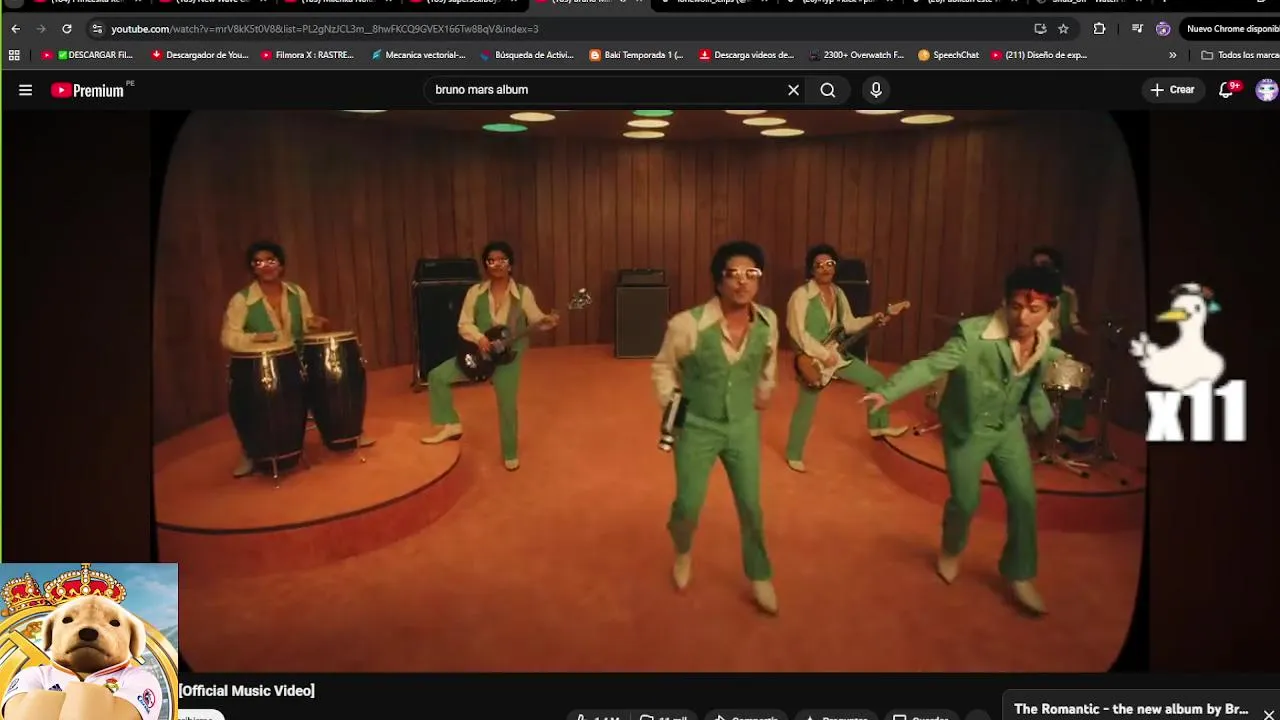Open the Crear create menu
Image resolution: width=1280 pixels, height=720 pixels.
click(x=1172, y=90)
